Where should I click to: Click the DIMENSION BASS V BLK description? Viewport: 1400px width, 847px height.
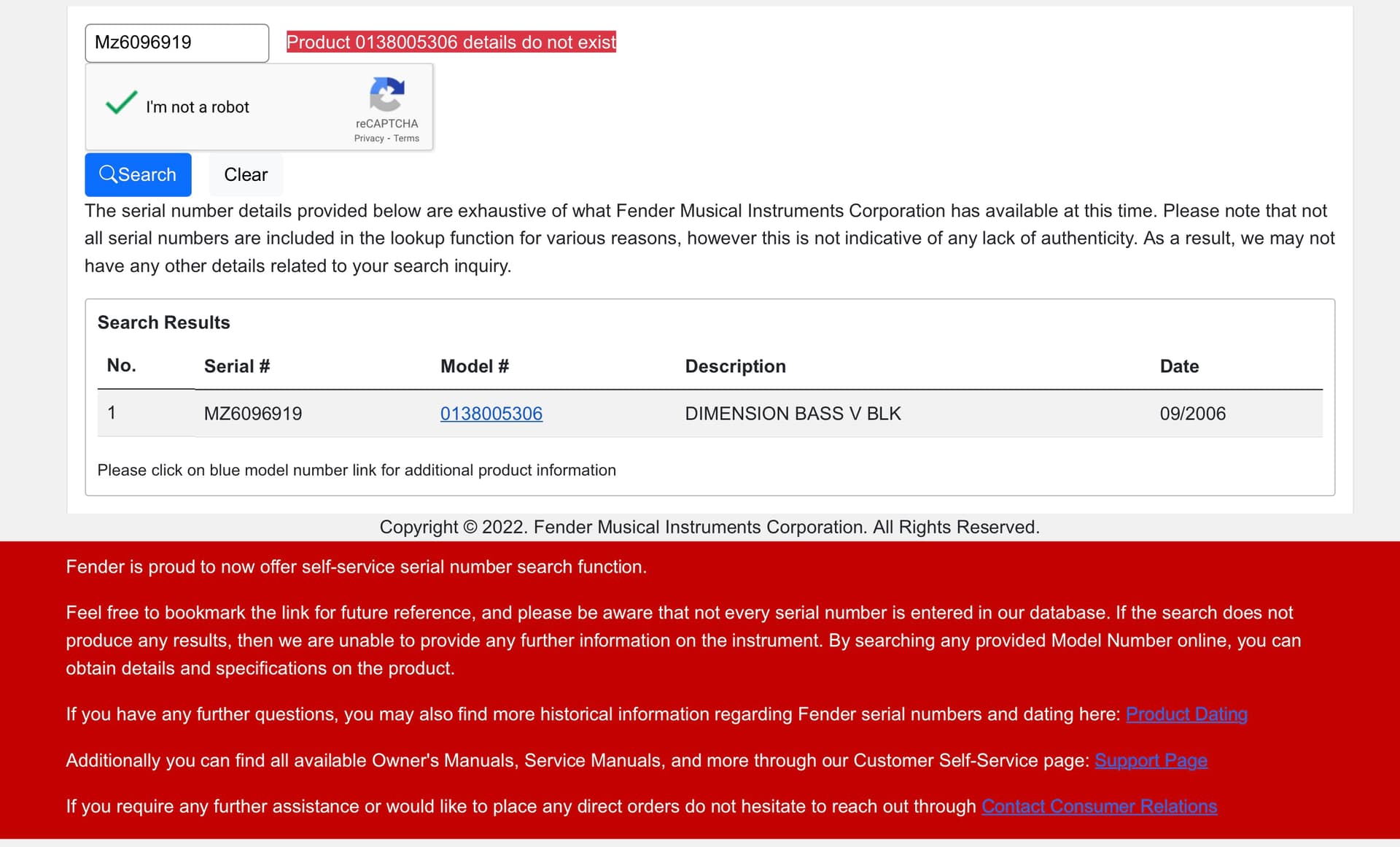pos(793,414)
